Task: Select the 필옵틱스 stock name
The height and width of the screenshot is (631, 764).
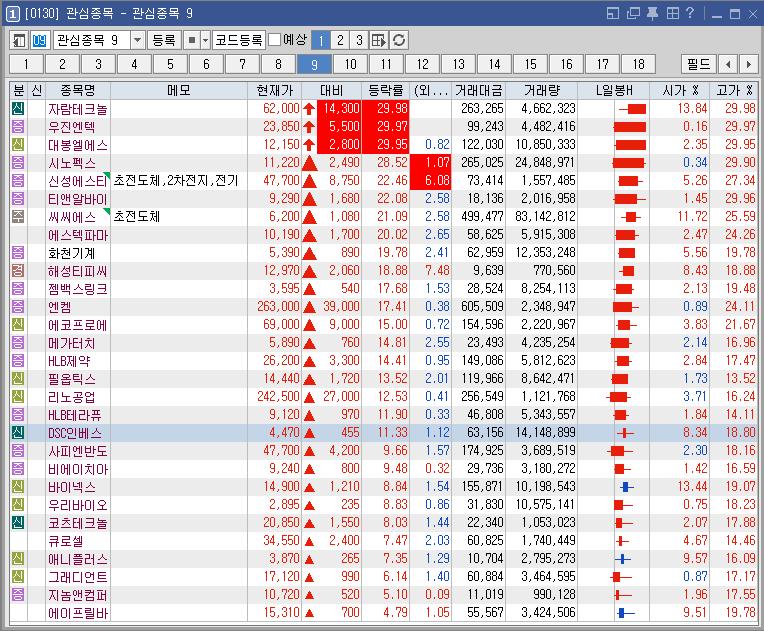Action: point(72,379)
